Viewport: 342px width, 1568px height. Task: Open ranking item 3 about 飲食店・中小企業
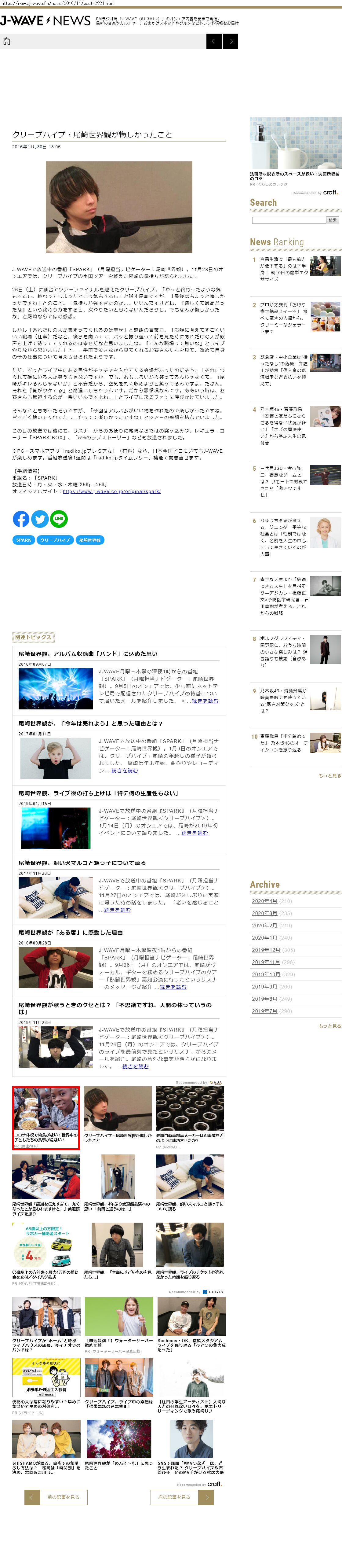296,370
